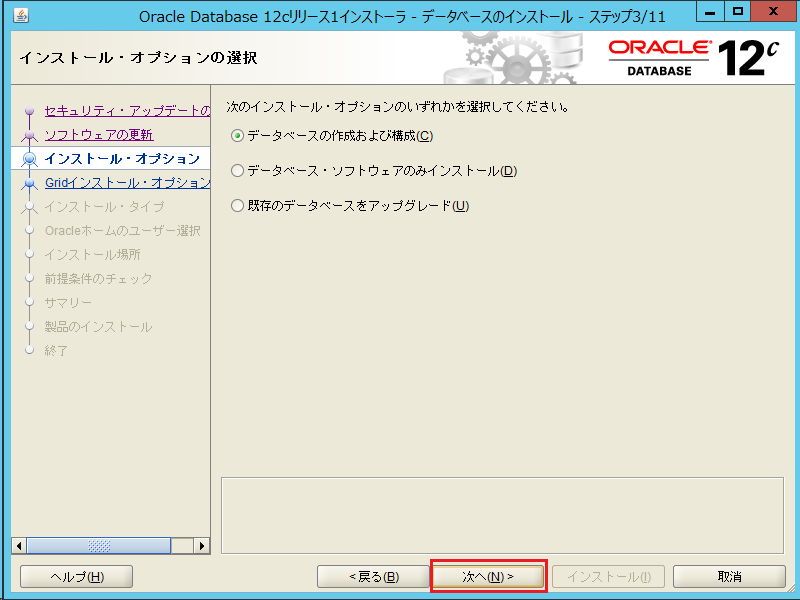Click left arrow of sidebar scrollbar
800x600 pixels.
click(19, 546)
